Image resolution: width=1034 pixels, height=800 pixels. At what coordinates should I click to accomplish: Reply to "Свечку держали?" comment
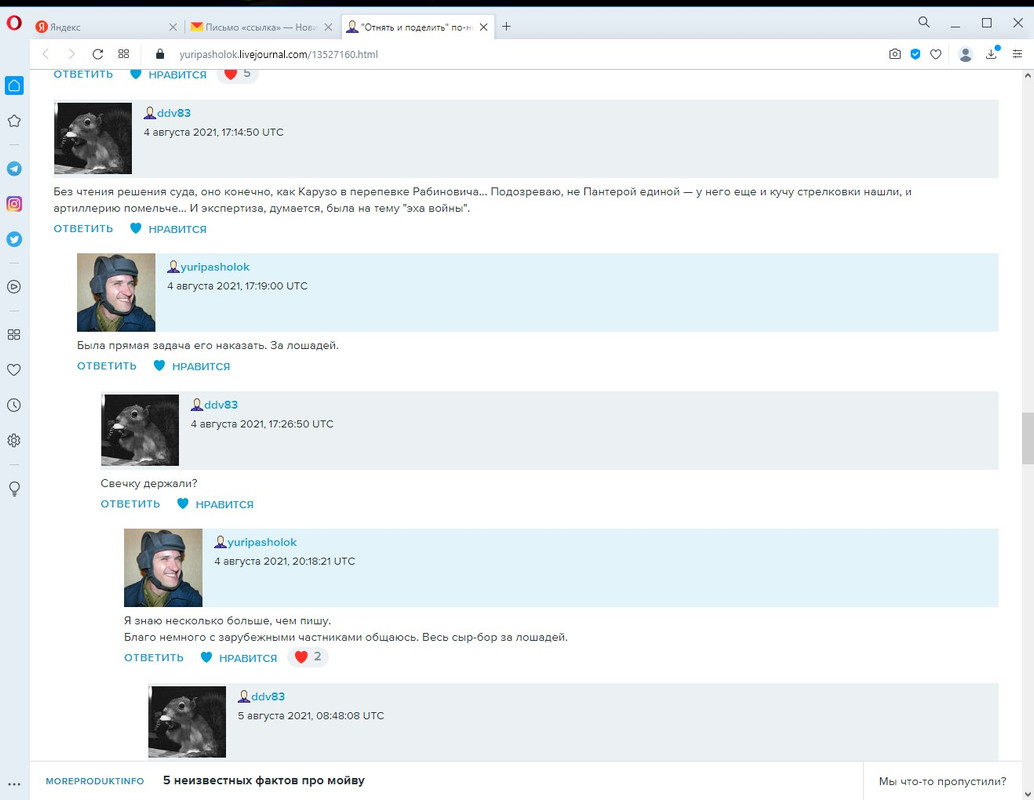click(131, 504)
